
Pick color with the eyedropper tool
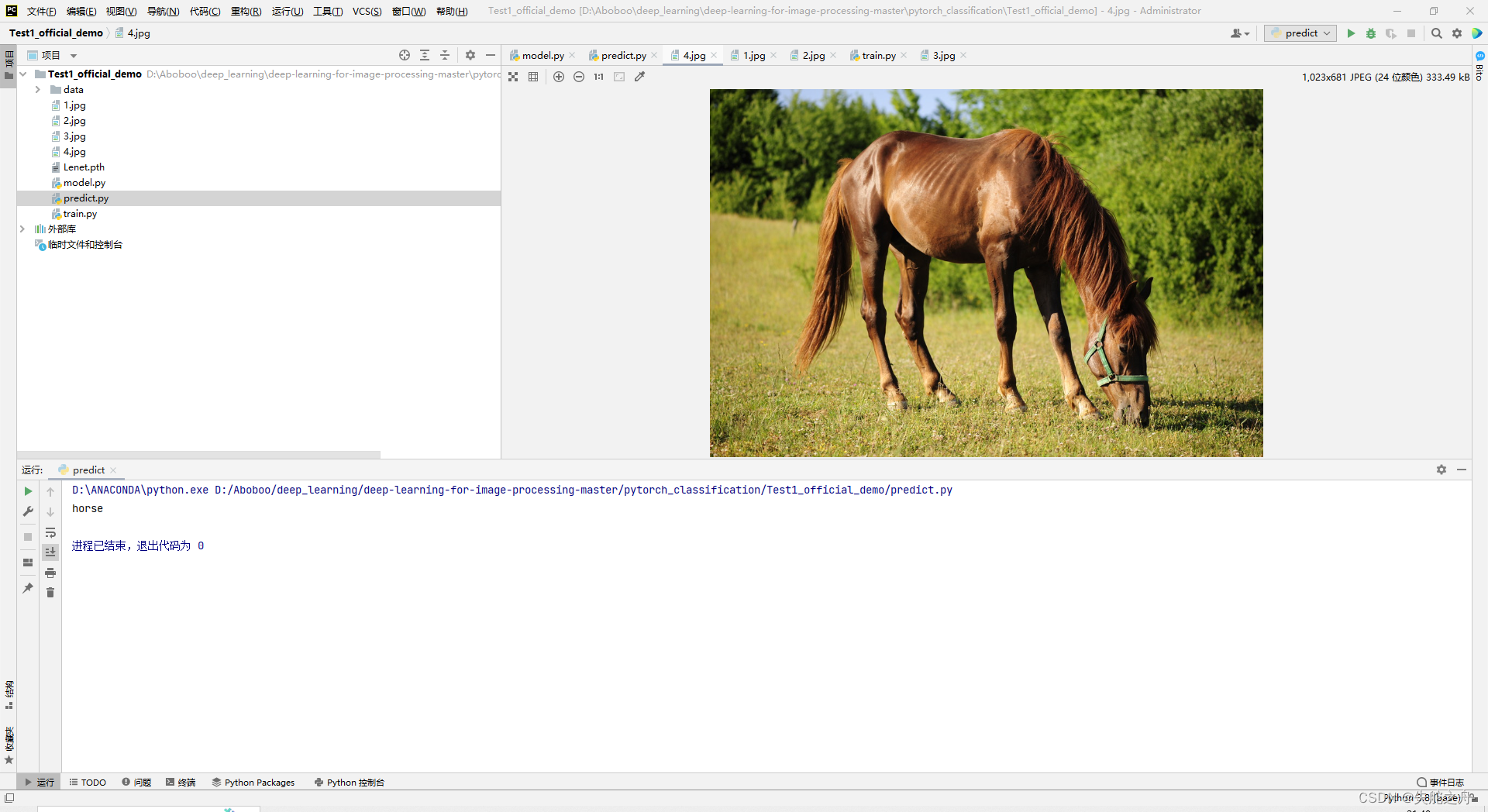tap(639, 77)
